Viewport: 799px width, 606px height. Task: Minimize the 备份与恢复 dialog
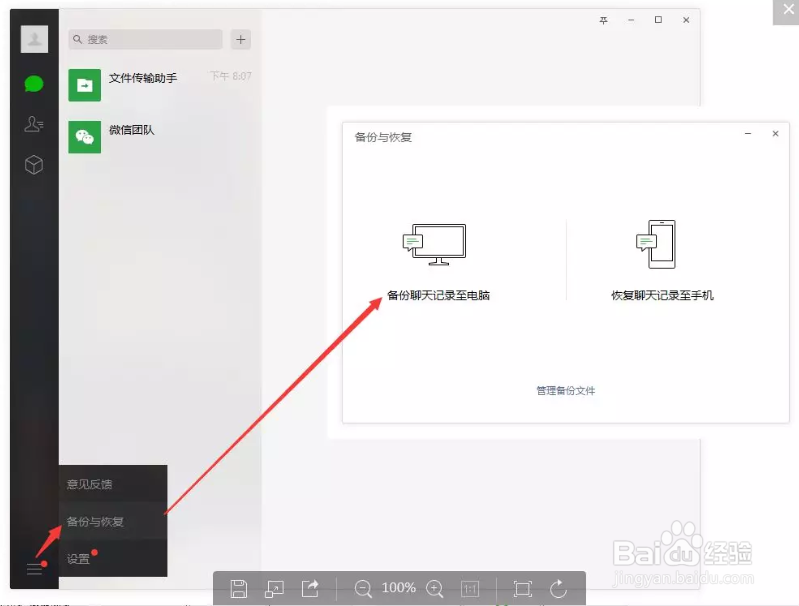[x=748, y=134]
